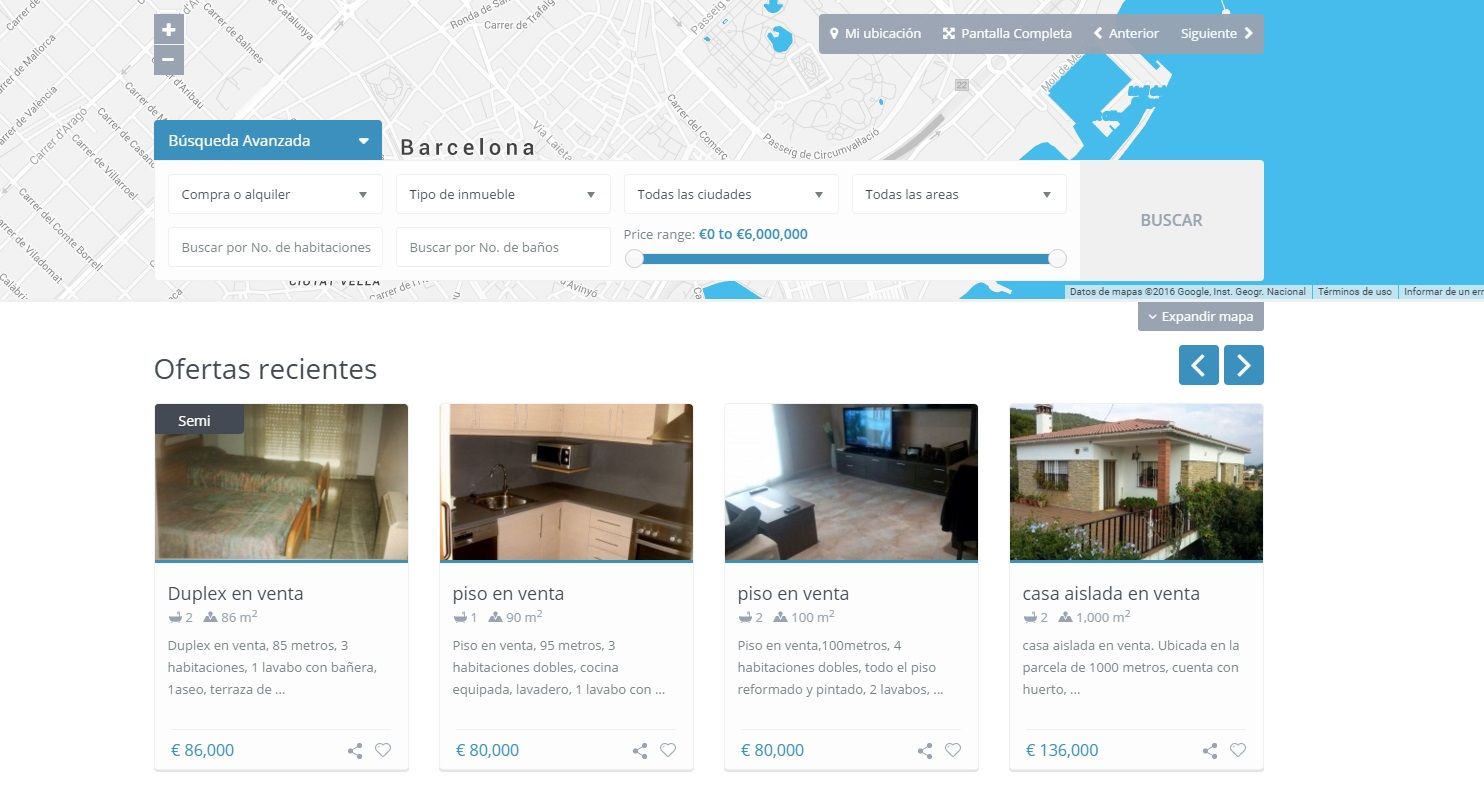1484x800 pixels.
Task: Click Pantalla Completa on map toolbar
Action: coord(1007,33)
